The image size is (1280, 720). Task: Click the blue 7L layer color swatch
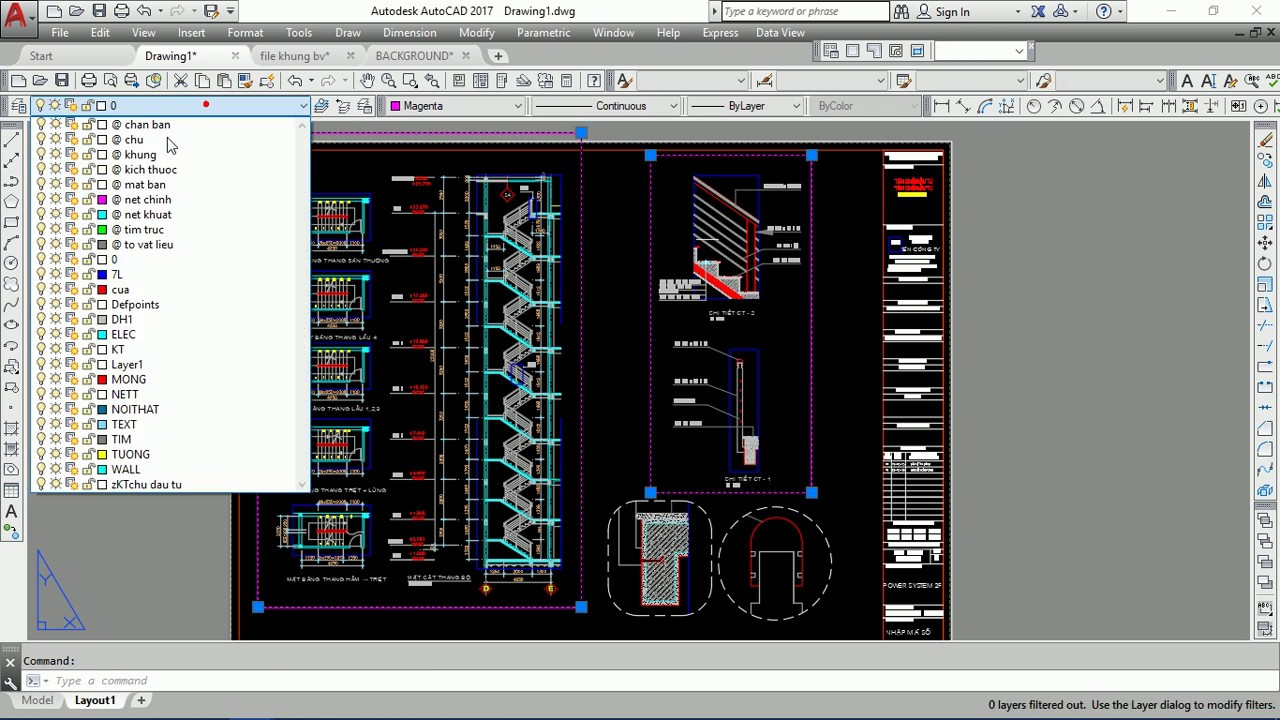102,274
